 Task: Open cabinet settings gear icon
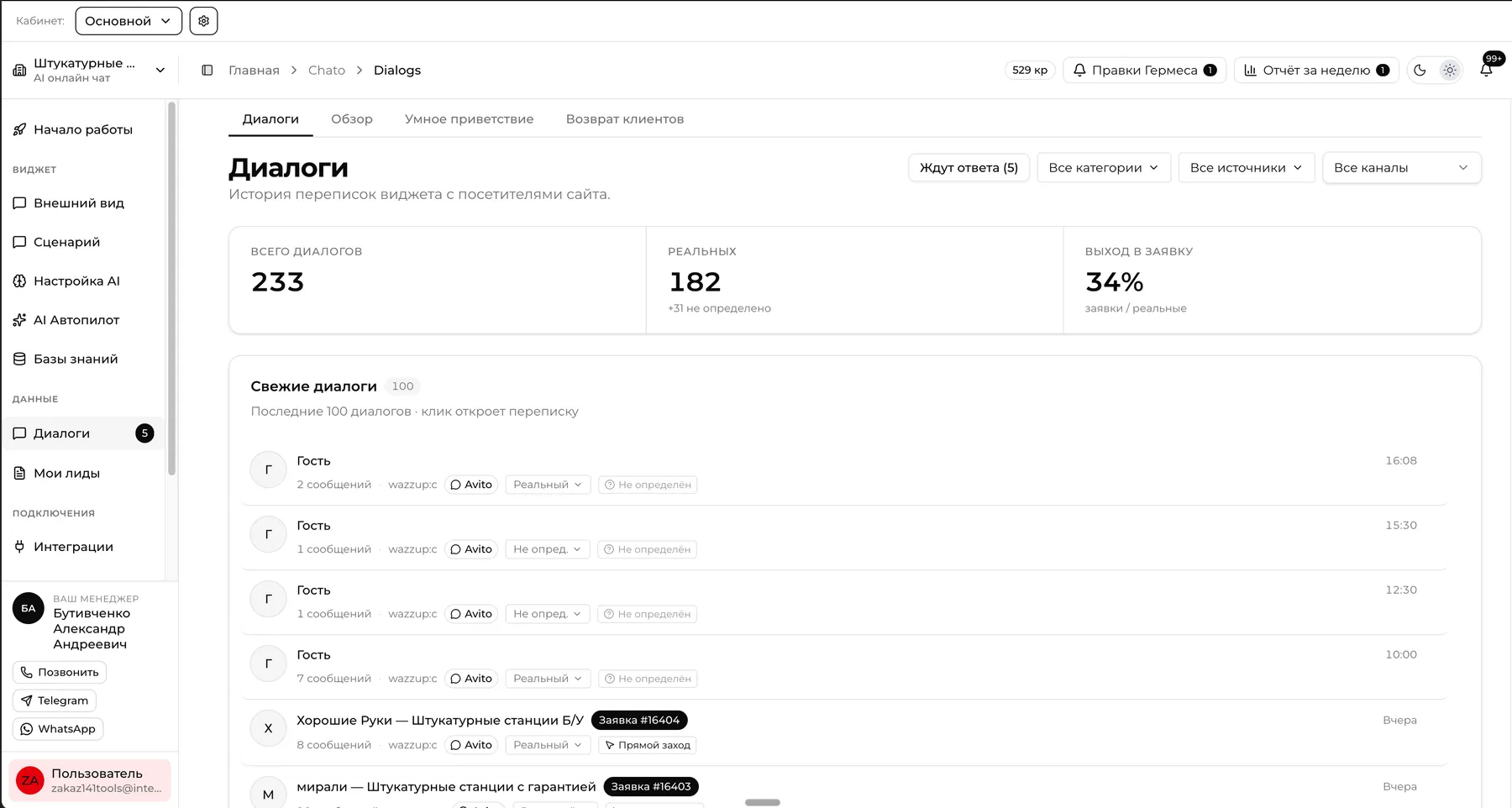tap(203, 21)
